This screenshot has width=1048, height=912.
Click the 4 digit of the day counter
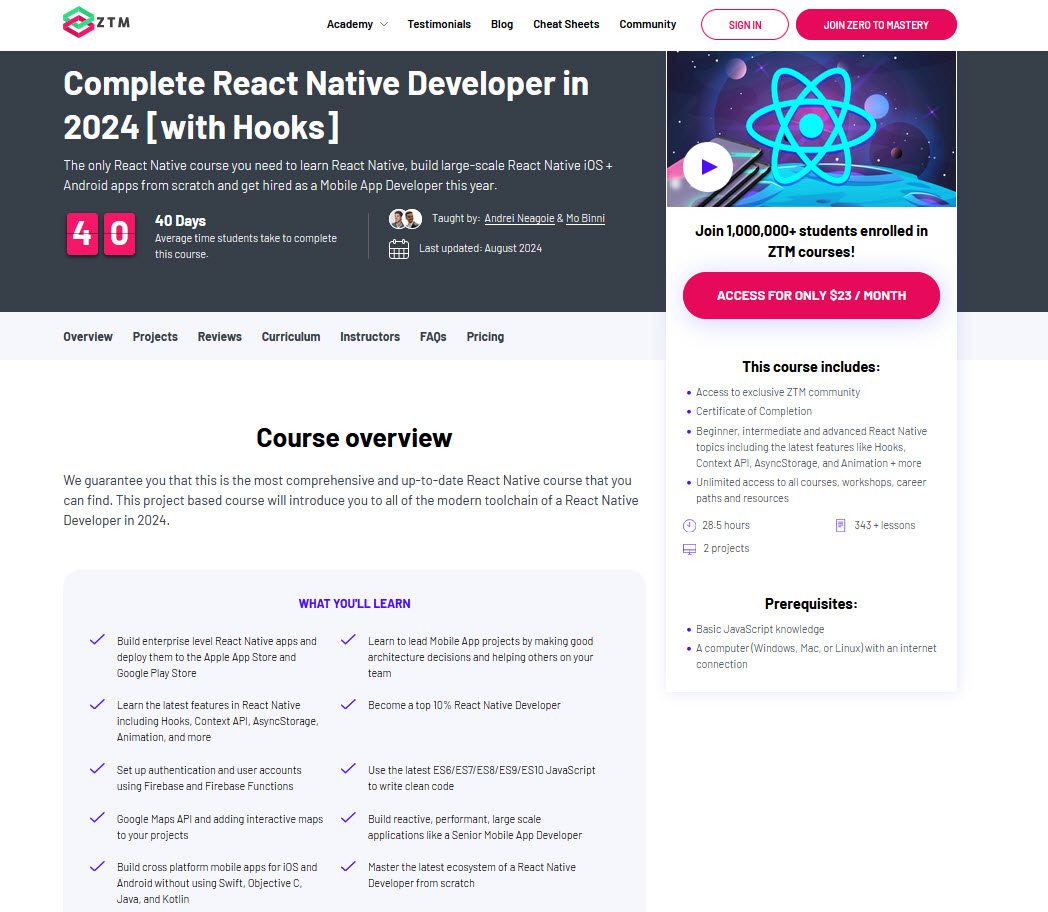(x=82, y=234)
